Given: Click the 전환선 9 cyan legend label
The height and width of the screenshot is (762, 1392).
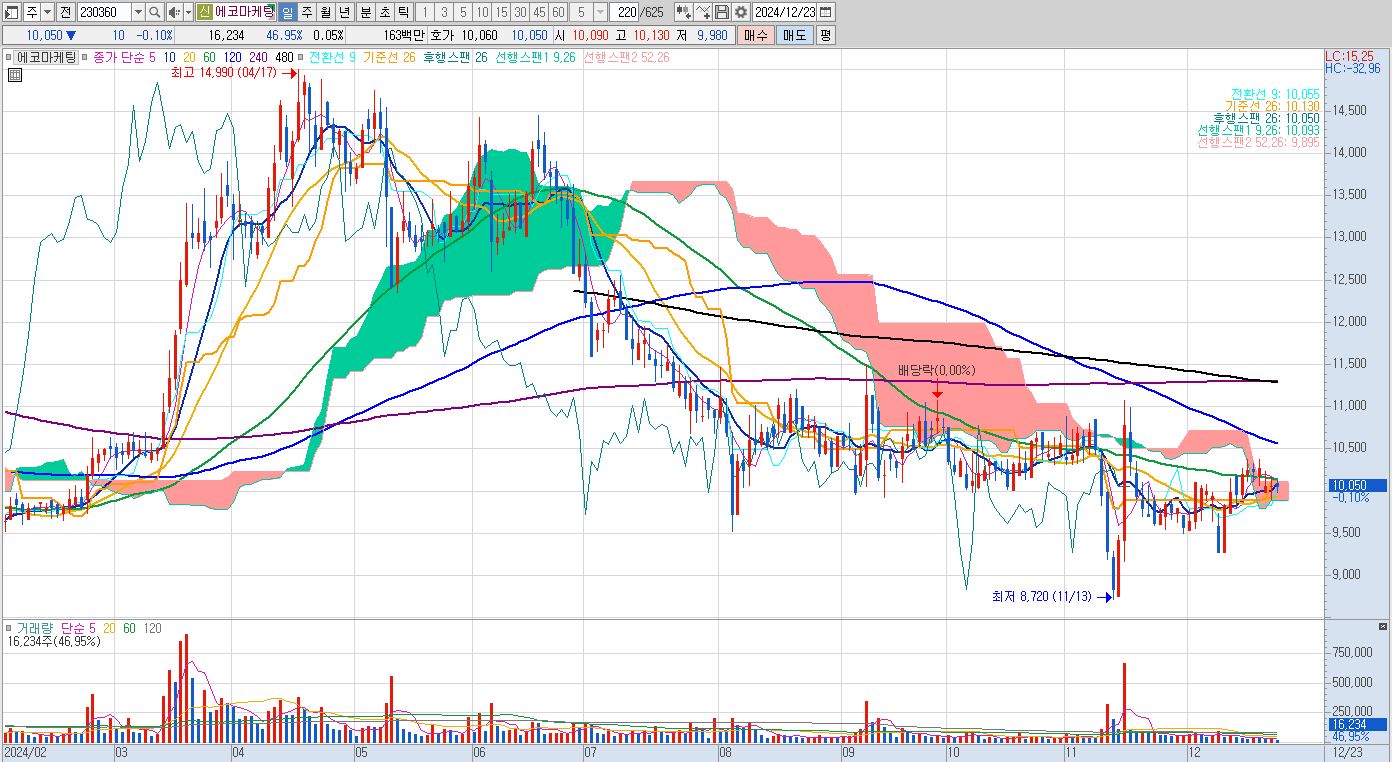Looking at the screenshot, I should (328, 57).
